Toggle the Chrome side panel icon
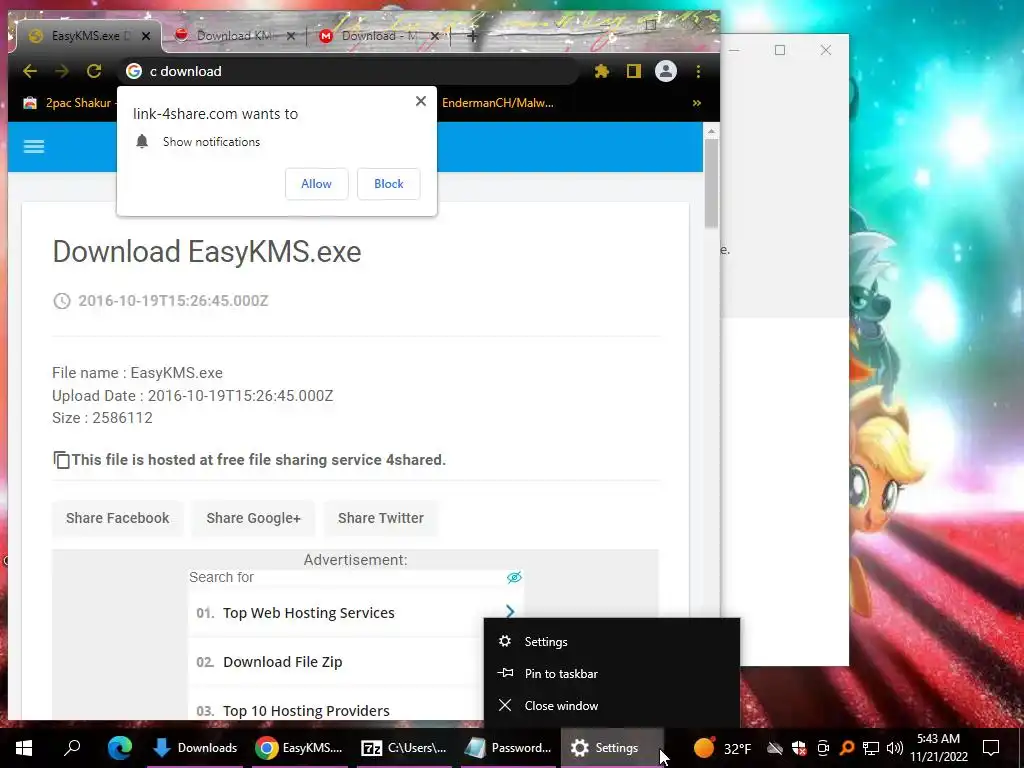The image size is (1024, 768). coord(633,71)
